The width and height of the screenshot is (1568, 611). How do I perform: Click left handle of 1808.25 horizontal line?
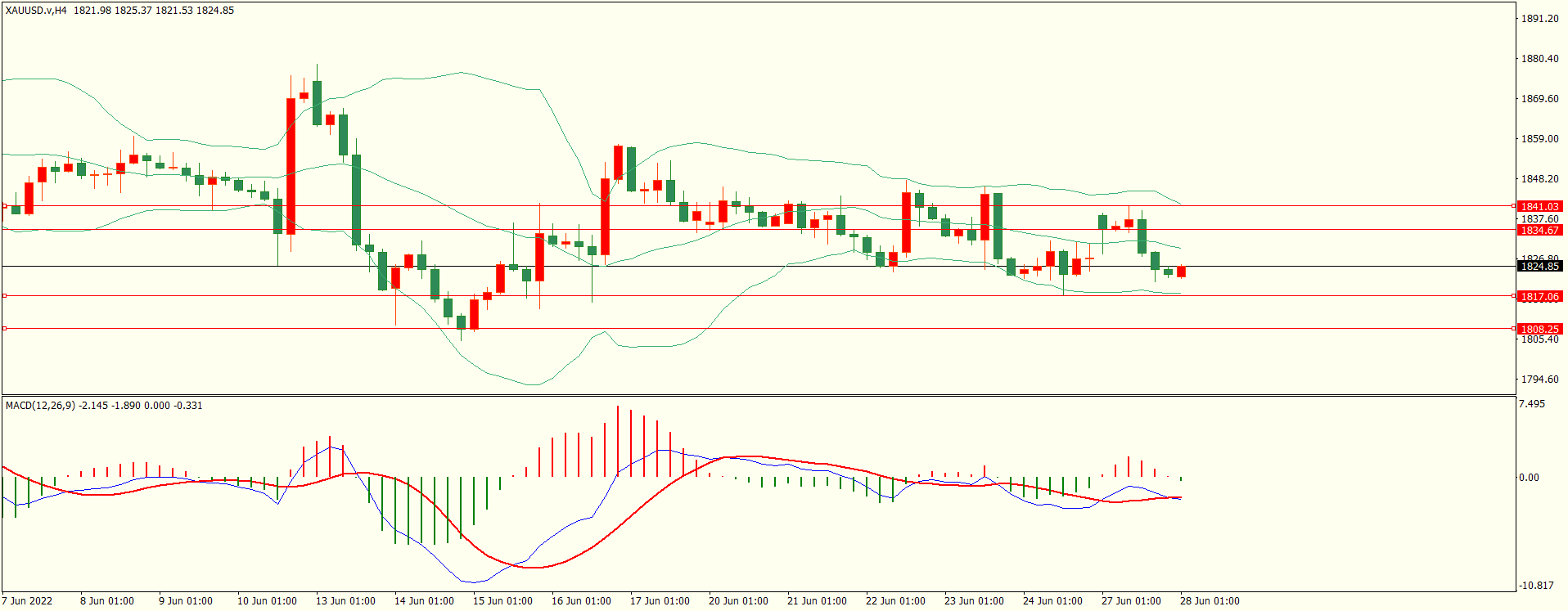point(4,329)
